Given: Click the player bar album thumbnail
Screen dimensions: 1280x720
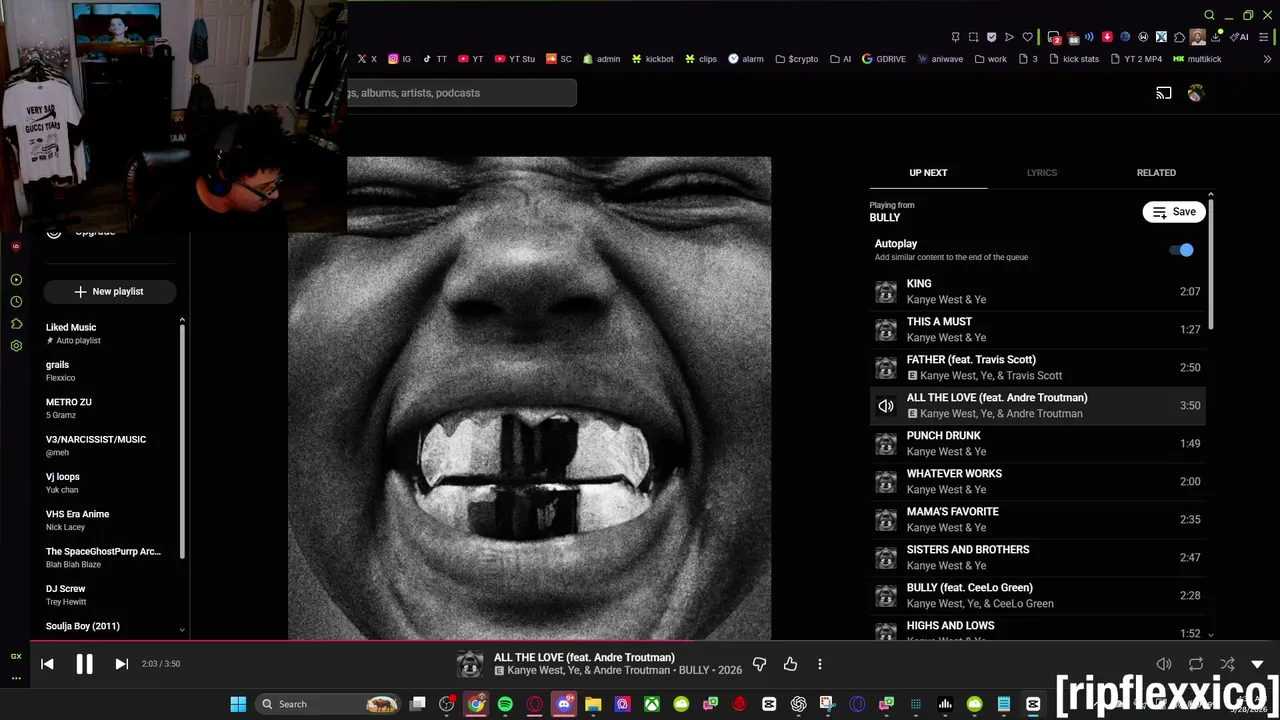Looking at the screenshot, I should (470, 664).
